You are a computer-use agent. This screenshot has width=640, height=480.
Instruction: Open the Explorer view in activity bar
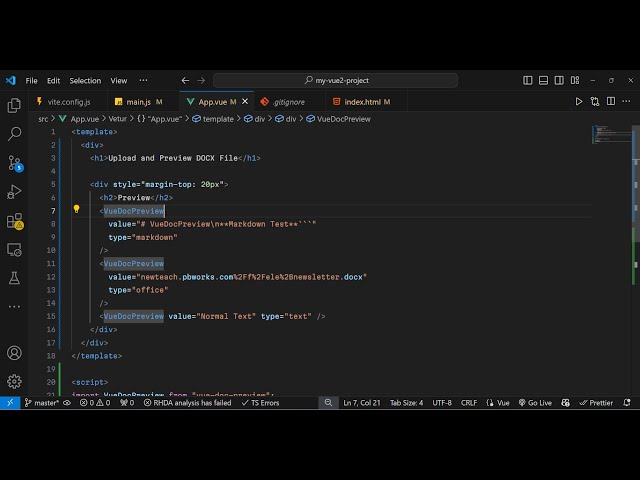click(14, 105)
